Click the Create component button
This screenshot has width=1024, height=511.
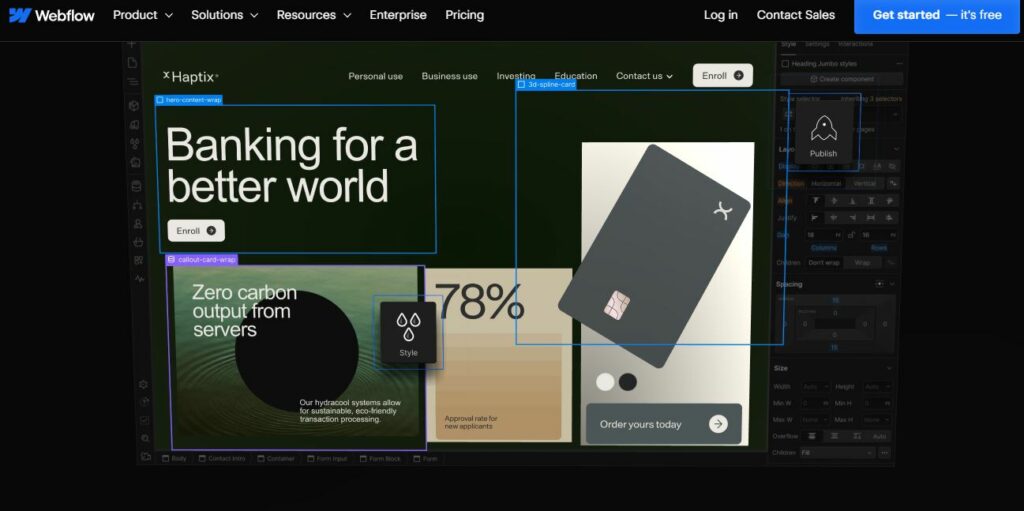pyautogui.click(x=842, y=79)
